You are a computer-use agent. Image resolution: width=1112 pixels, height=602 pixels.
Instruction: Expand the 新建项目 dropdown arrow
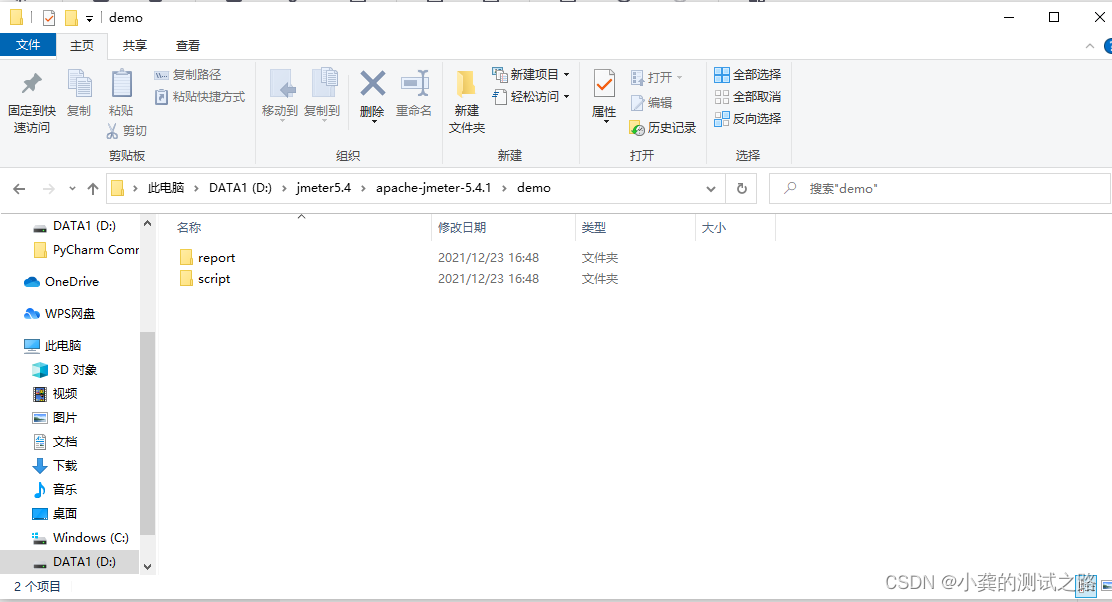tap(565, 74)
